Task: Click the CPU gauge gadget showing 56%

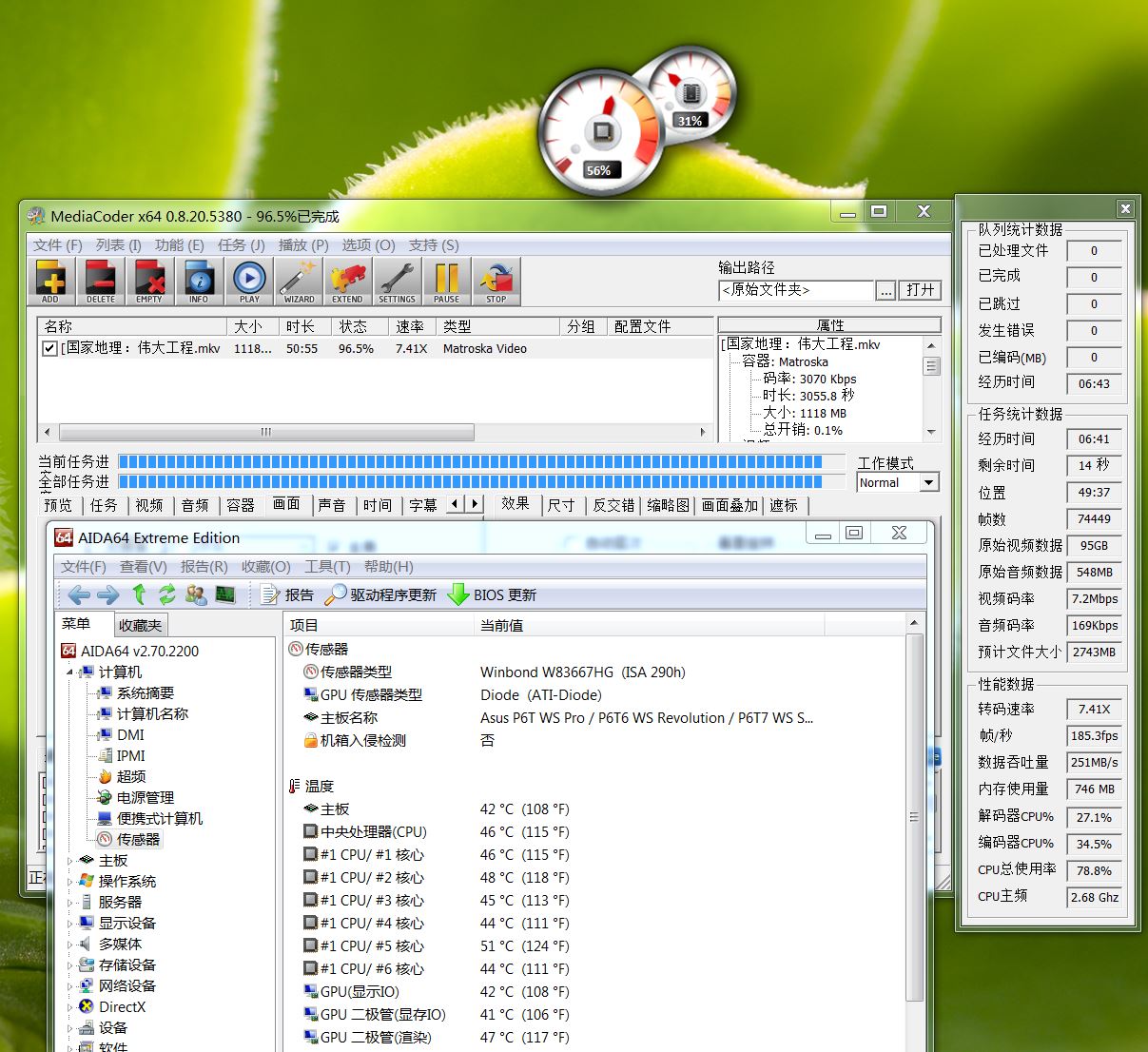Action: tap(600, 131)
